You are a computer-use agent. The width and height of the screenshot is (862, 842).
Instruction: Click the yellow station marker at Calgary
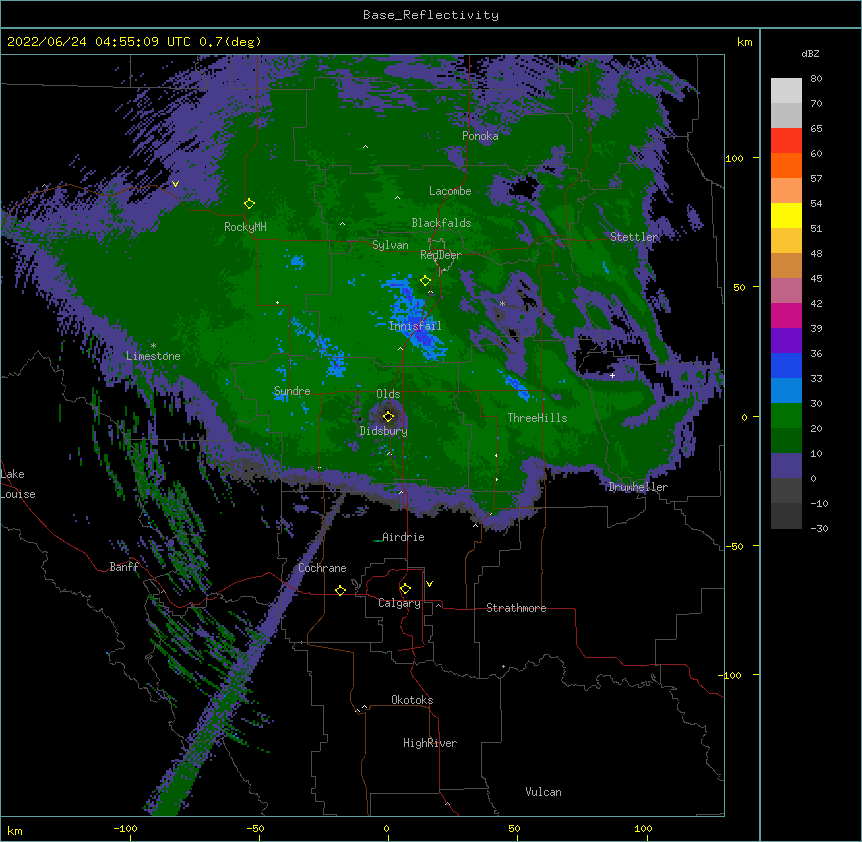pos(405,589)
